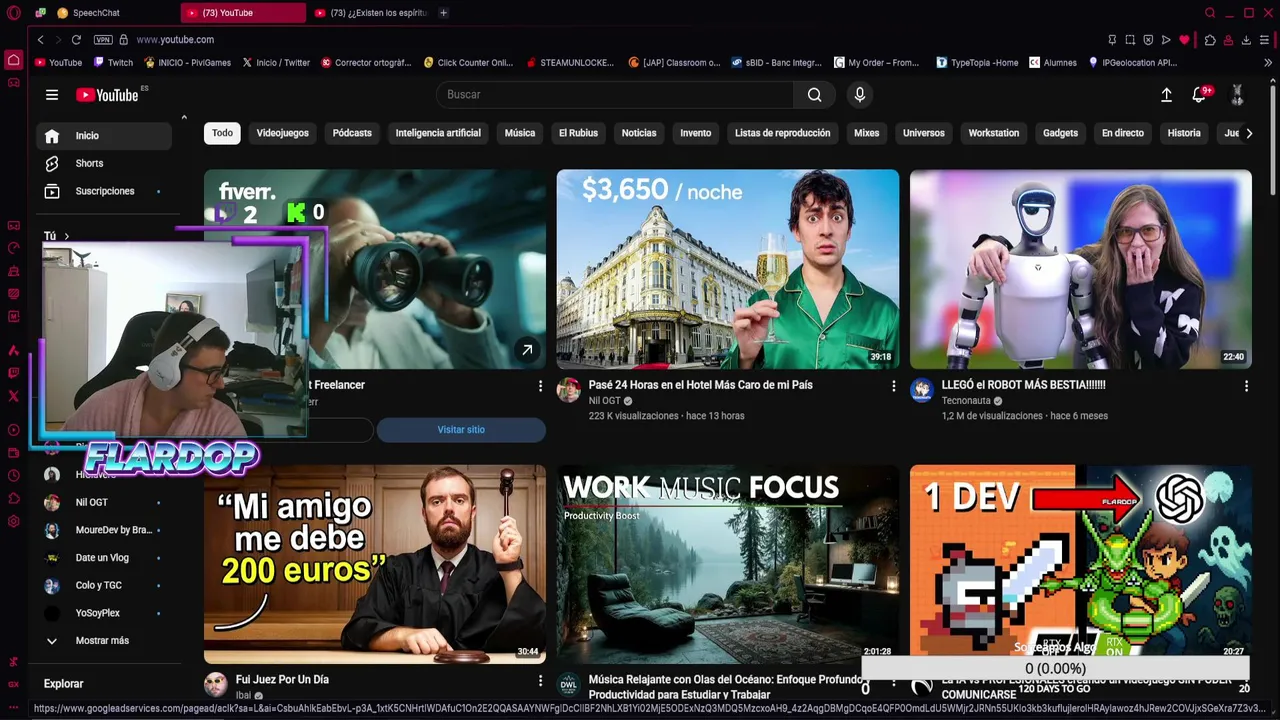The width and height of the screenshot is (1280, 720).
Task: Click the pinboard pin icon in address bar
Action: (x=1112, y=40)
